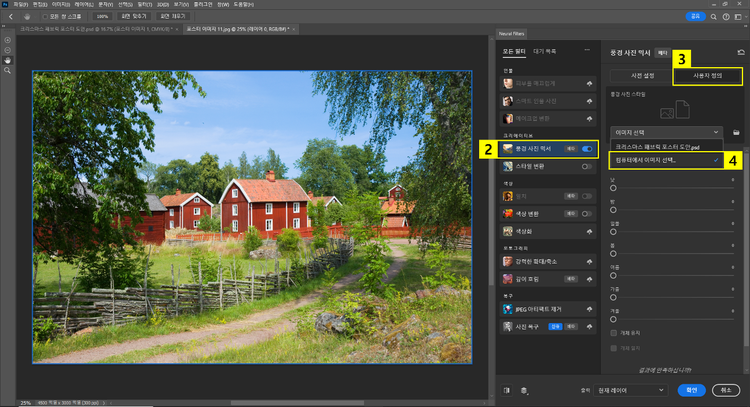Switch to the 대기 목록 tab
Image resolution: width=750 pixels, height=407 pixels.
click(x=544, y=51)
